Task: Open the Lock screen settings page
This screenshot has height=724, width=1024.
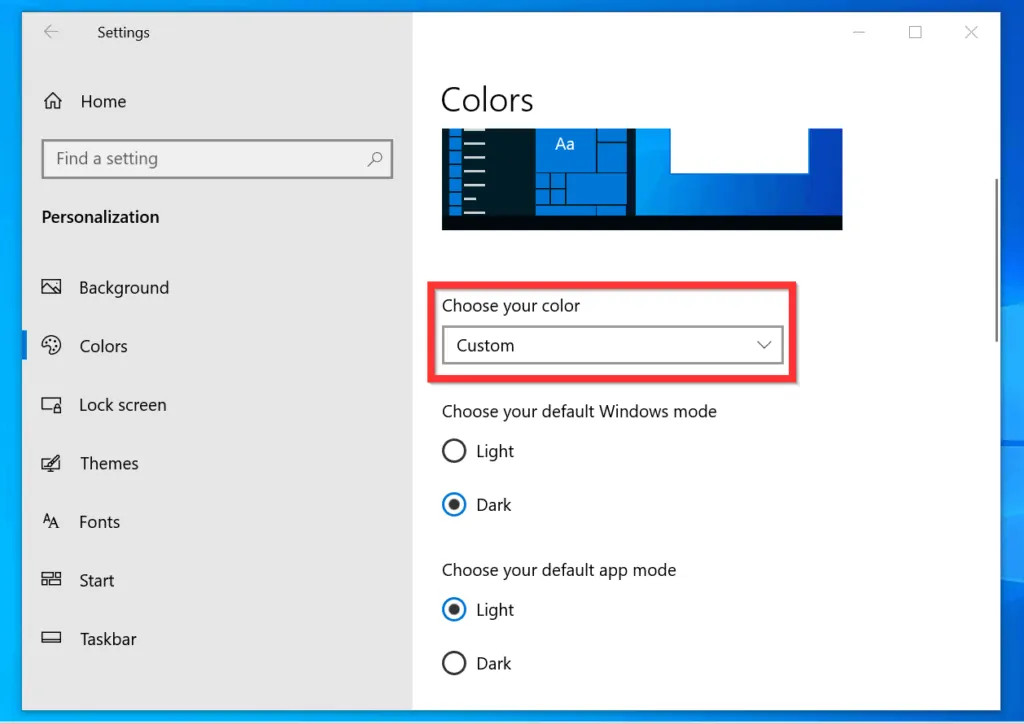Action: point(123,405)
